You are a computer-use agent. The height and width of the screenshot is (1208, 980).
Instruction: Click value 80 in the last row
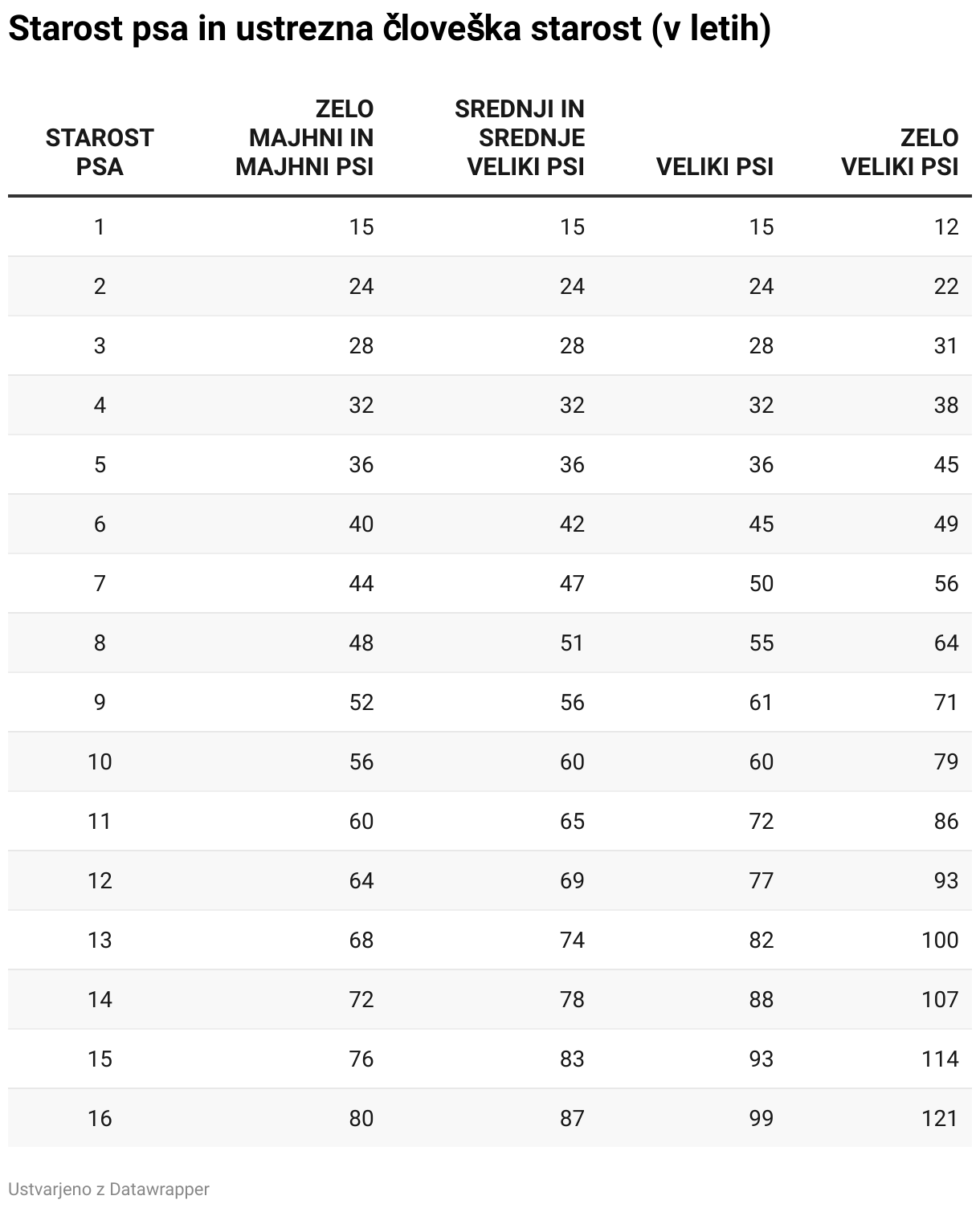pos(361,1118)
